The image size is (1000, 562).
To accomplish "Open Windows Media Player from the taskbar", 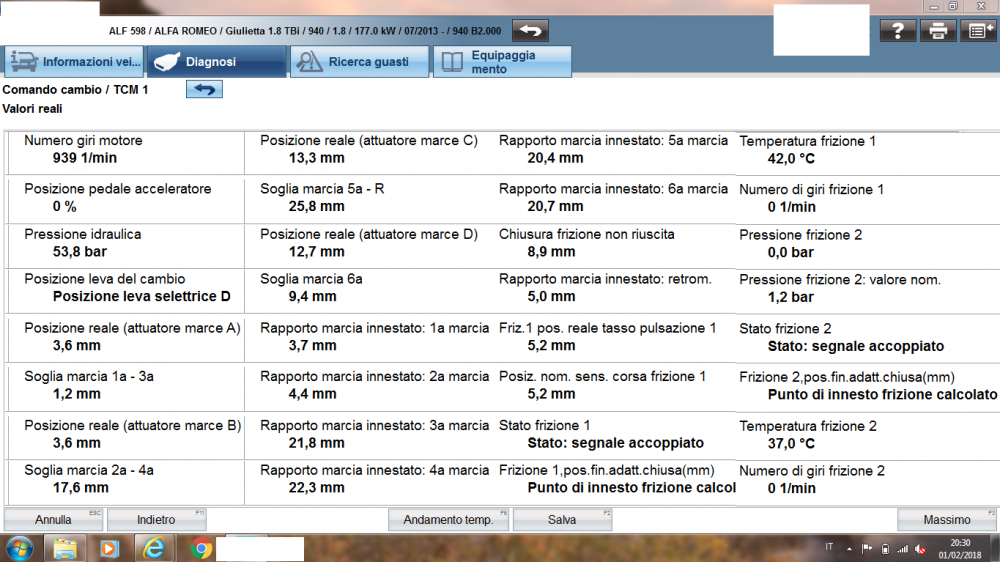I will [x=109, y=548].
